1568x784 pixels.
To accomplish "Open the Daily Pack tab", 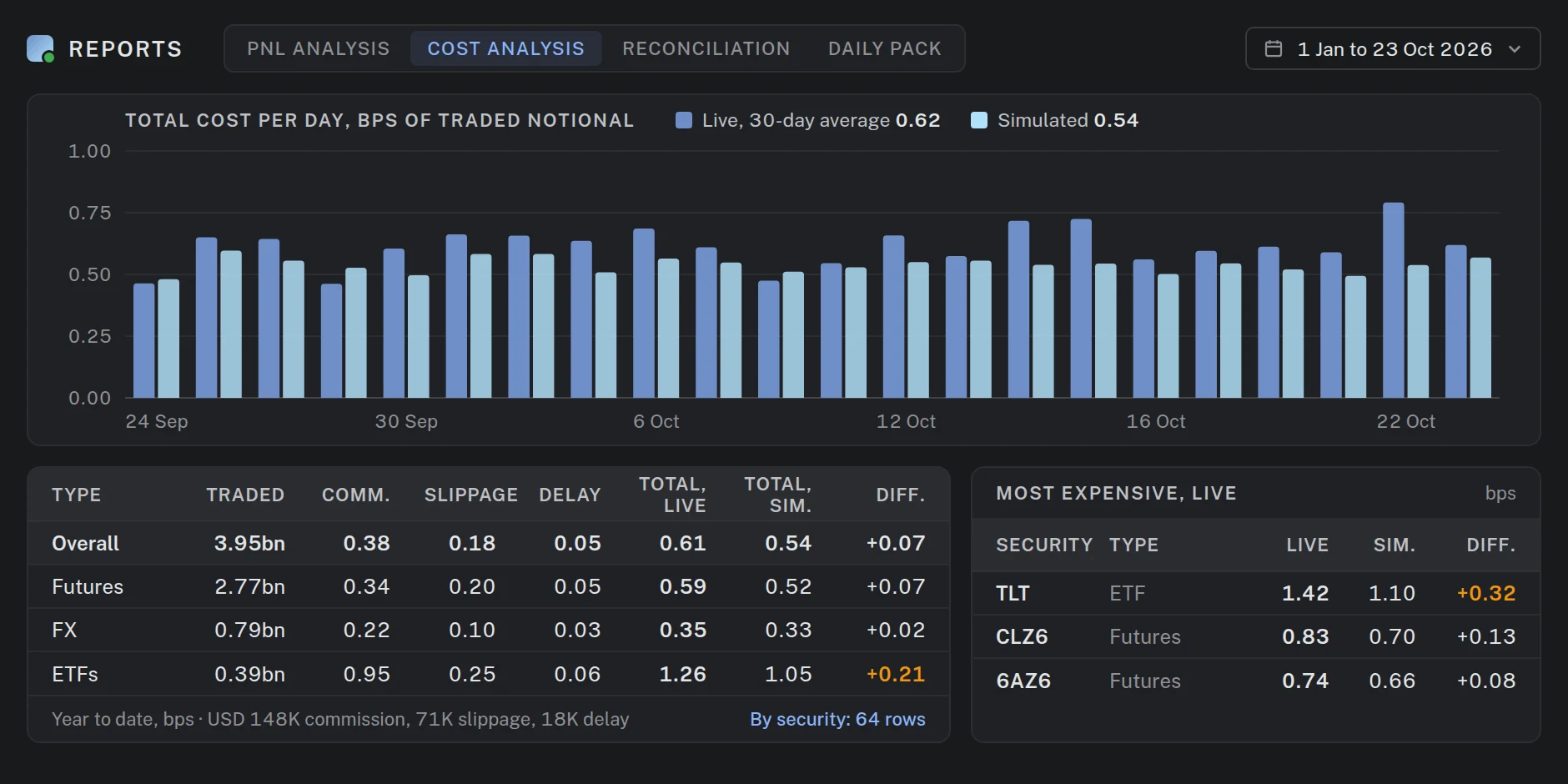I will click(x=884, y=49).
